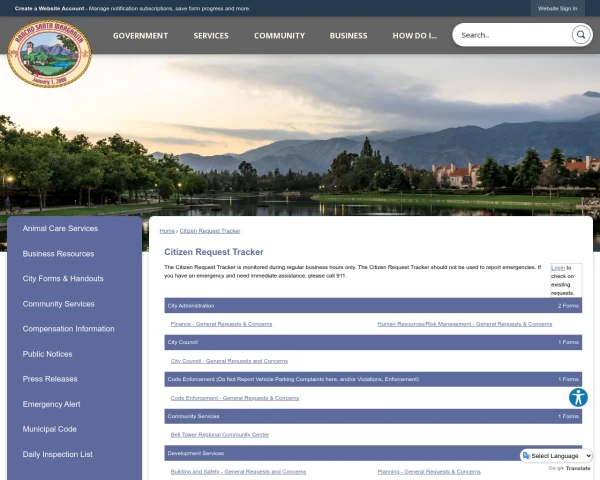Click the Home breadcrumb link

tap(167, 231)
